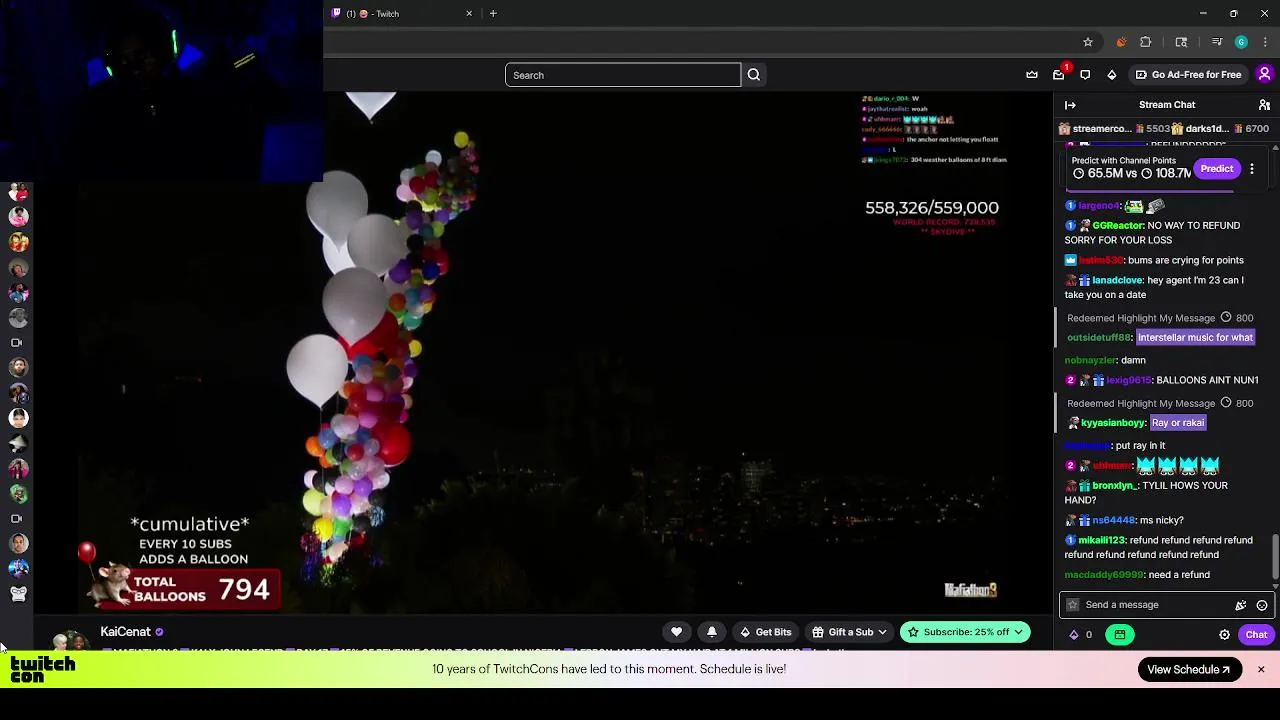
Task: Click the gorilla avatar in left sidebar
Action: (18, 594)
